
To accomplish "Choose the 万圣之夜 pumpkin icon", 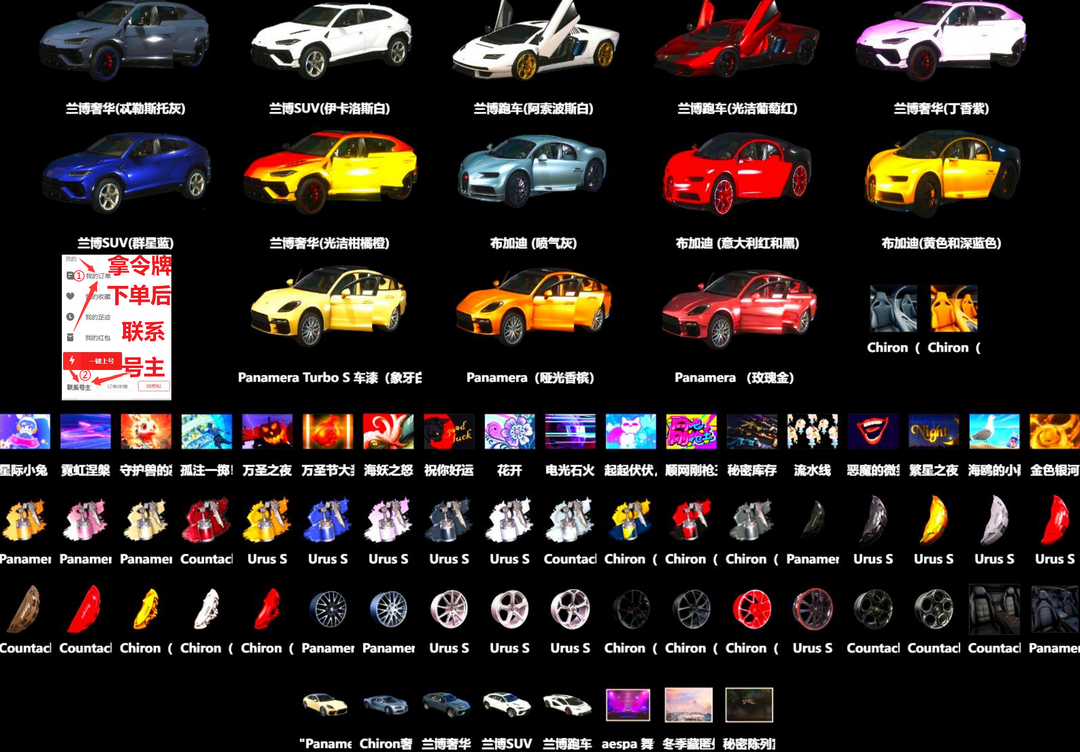I will (x=267, y=432).
